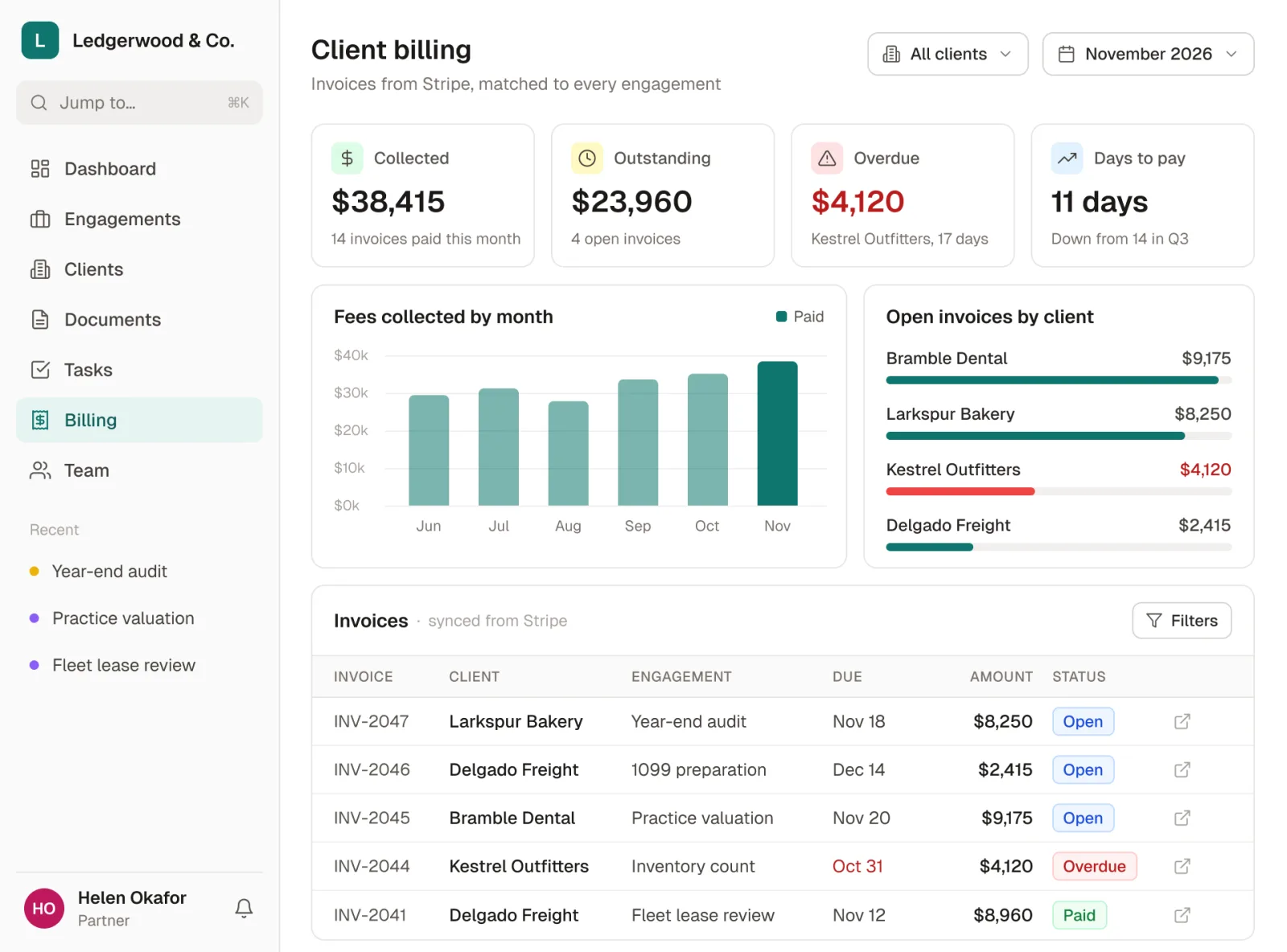
Task: Click the notification bell icon
Action: 244,908
